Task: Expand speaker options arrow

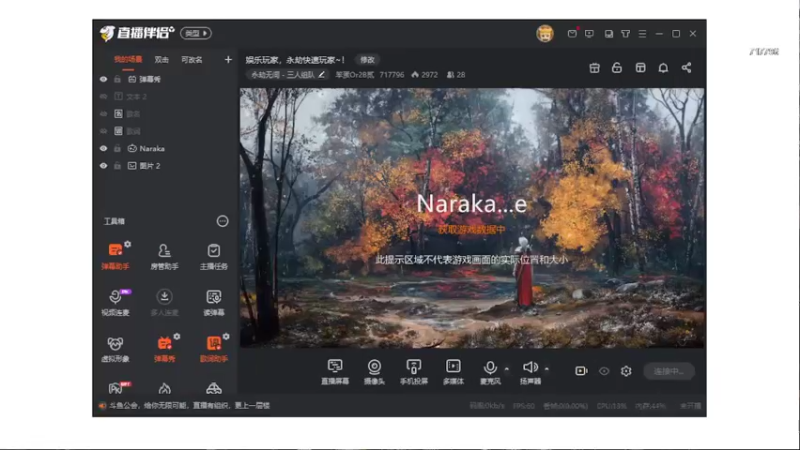Action: 546,368
